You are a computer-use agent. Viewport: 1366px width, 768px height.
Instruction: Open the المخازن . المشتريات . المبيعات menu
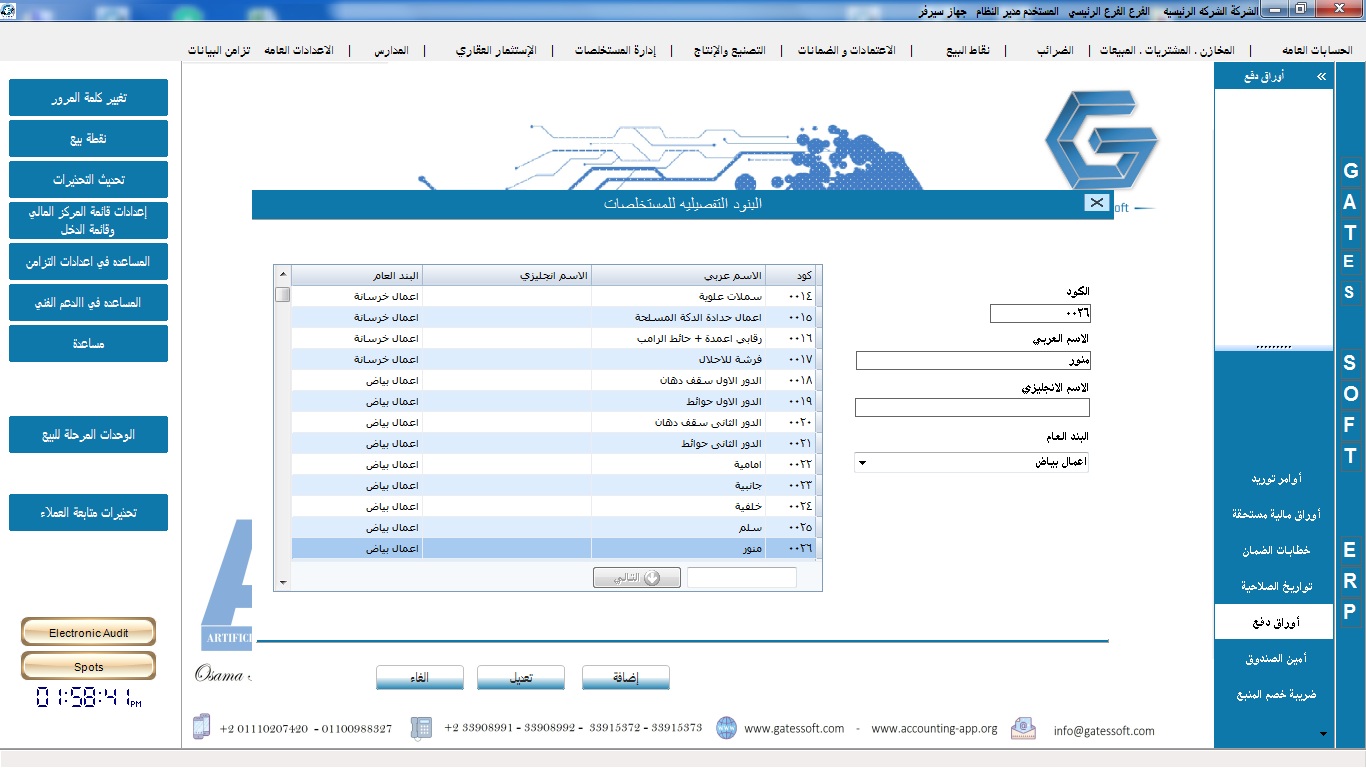(1167, 50)
